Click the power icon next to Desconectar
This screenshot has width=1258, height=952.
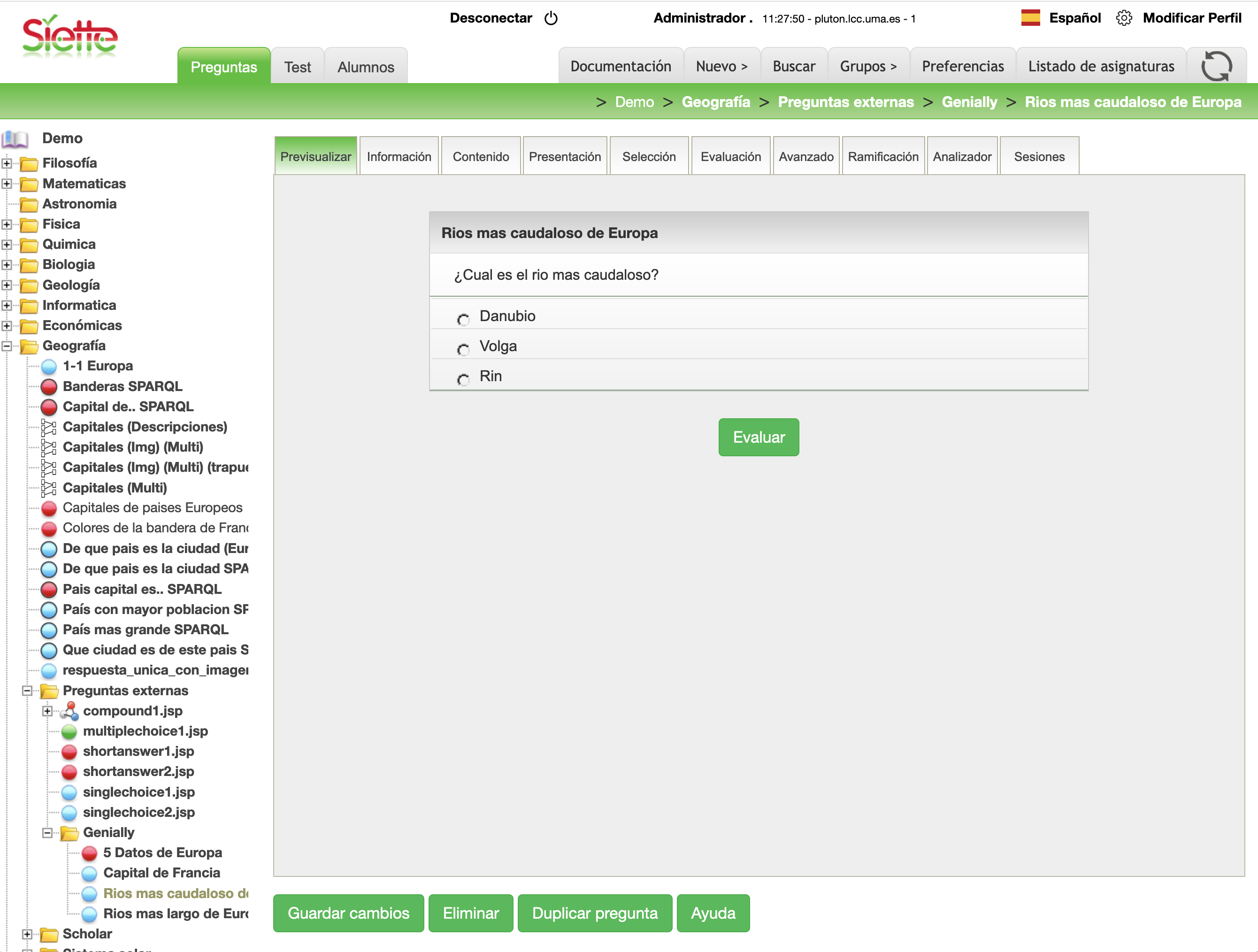point(551,18)
